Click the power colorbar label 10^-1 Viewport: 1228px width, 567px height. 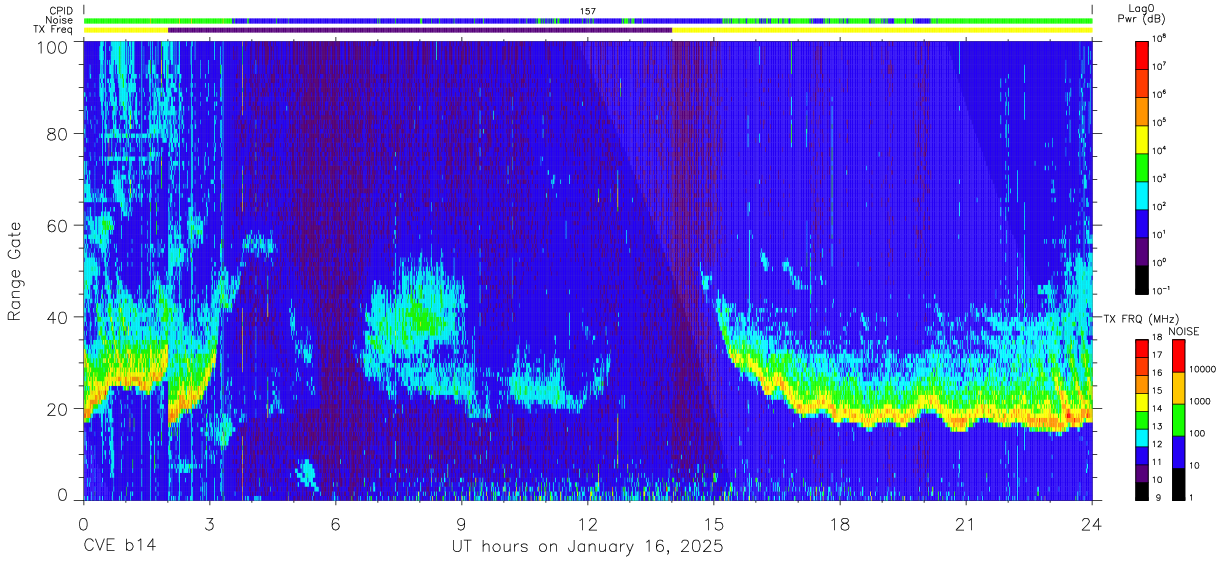coord(1161,291)
